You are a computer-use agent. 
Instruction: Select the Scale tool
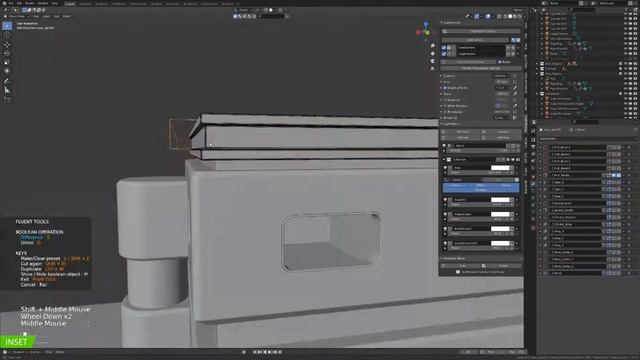7,62
